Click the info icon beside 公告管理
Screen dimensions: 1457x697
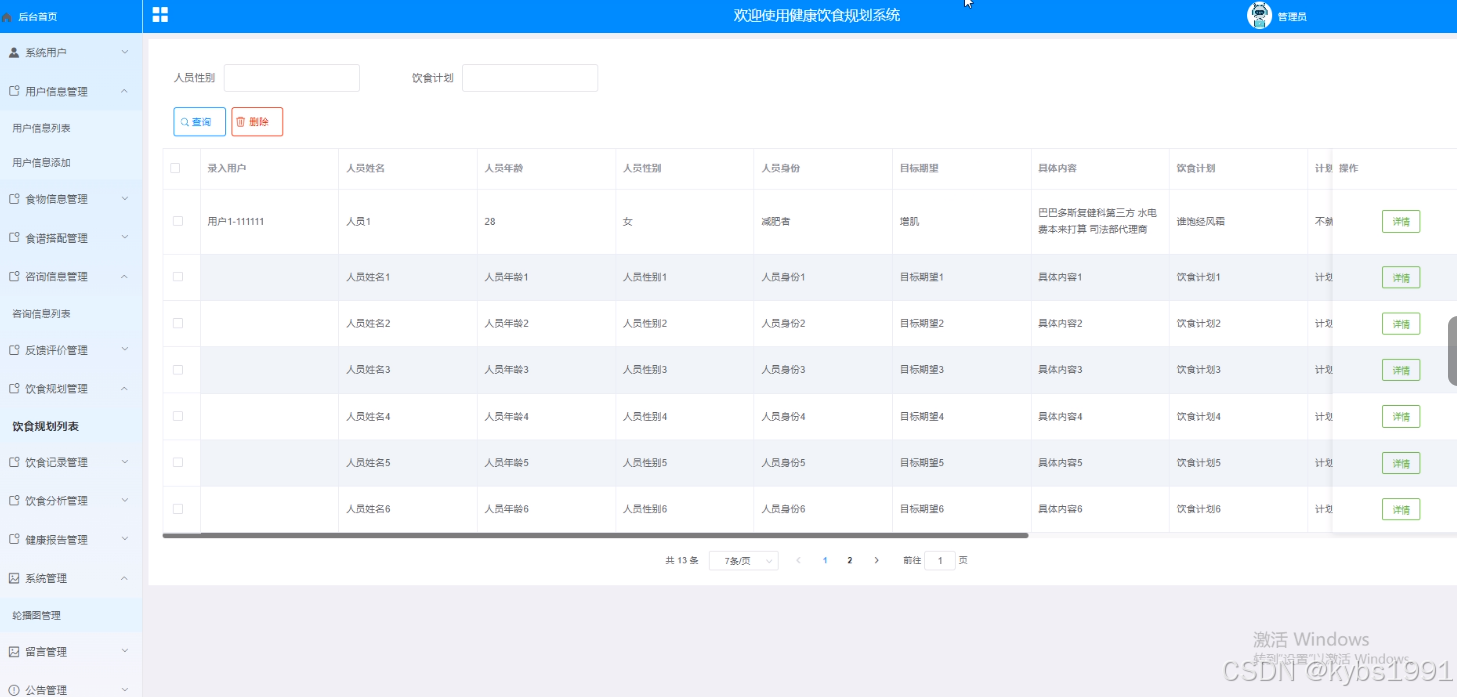[x=14, y=690]
